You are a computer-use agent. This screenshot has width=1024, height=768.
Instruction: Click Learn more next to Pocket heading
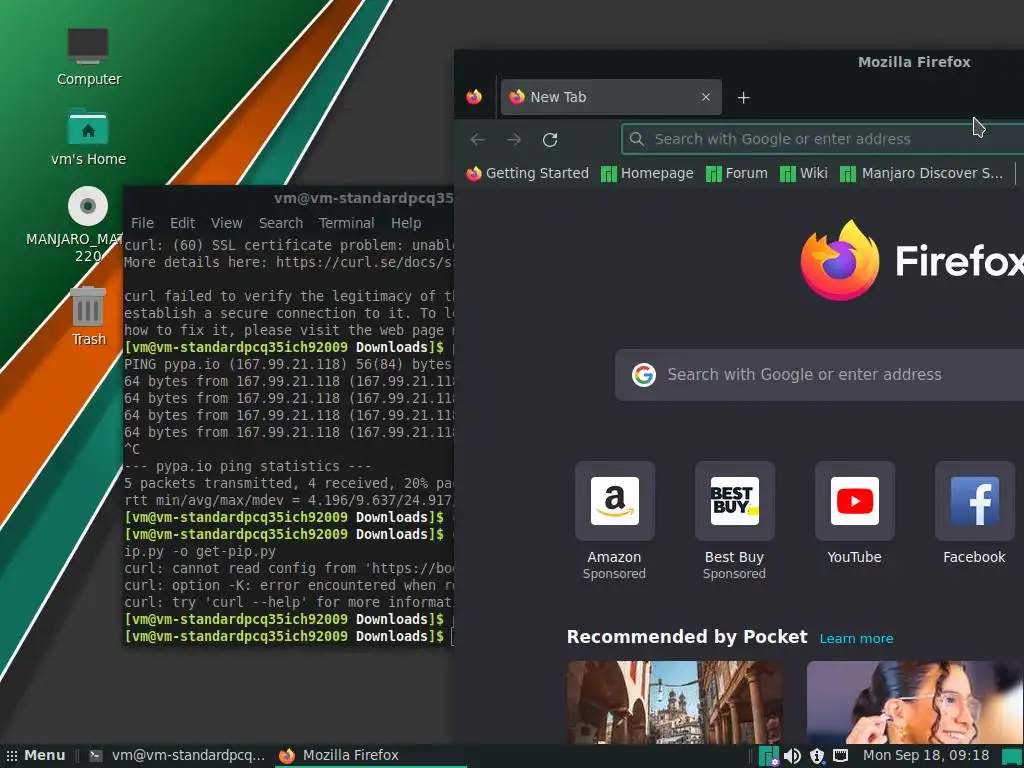(856, 639)
